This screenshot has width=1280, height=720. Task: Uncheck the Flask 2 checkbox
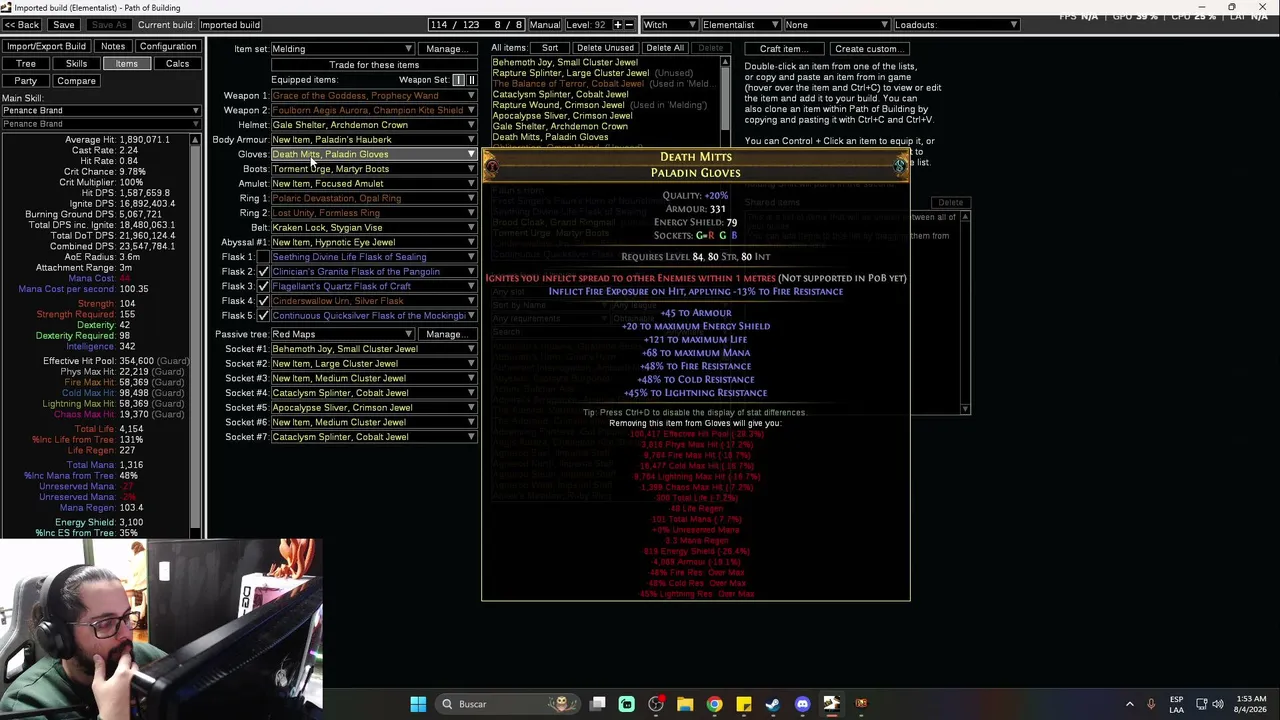pos(263,272)
